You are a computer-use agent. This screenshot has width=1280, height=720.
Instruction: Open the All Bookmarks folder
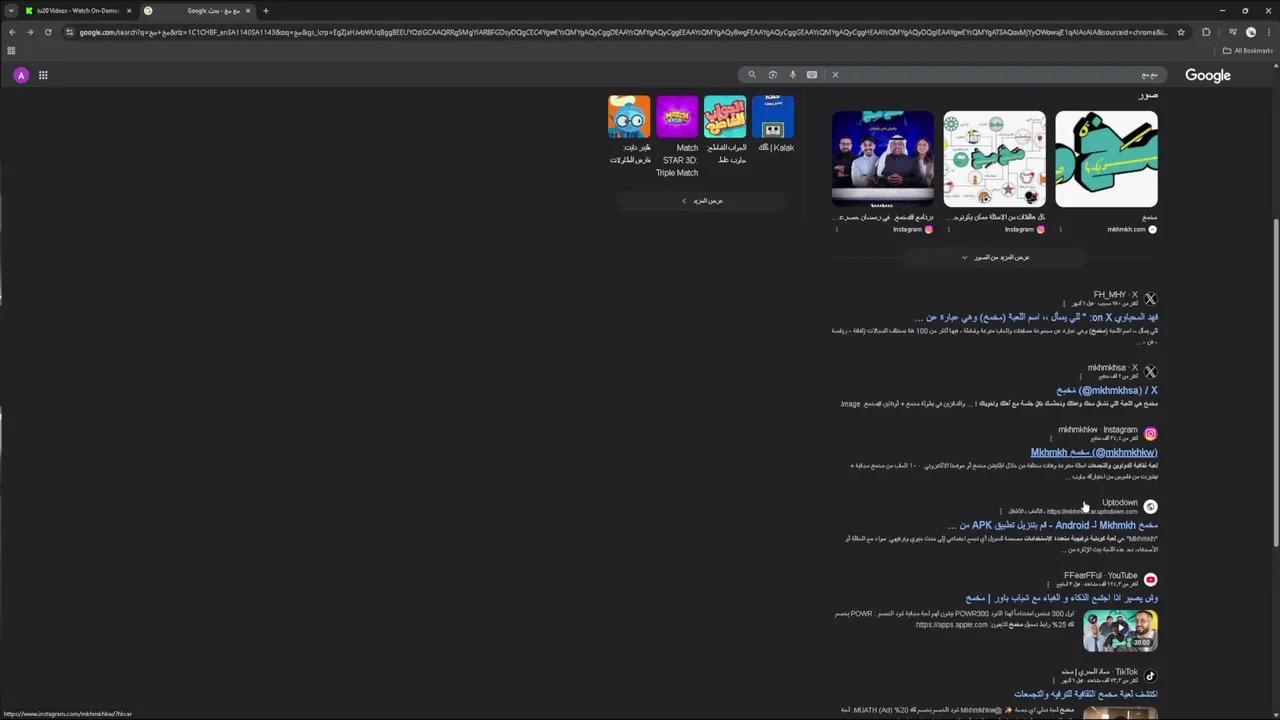coord(1248,50)
